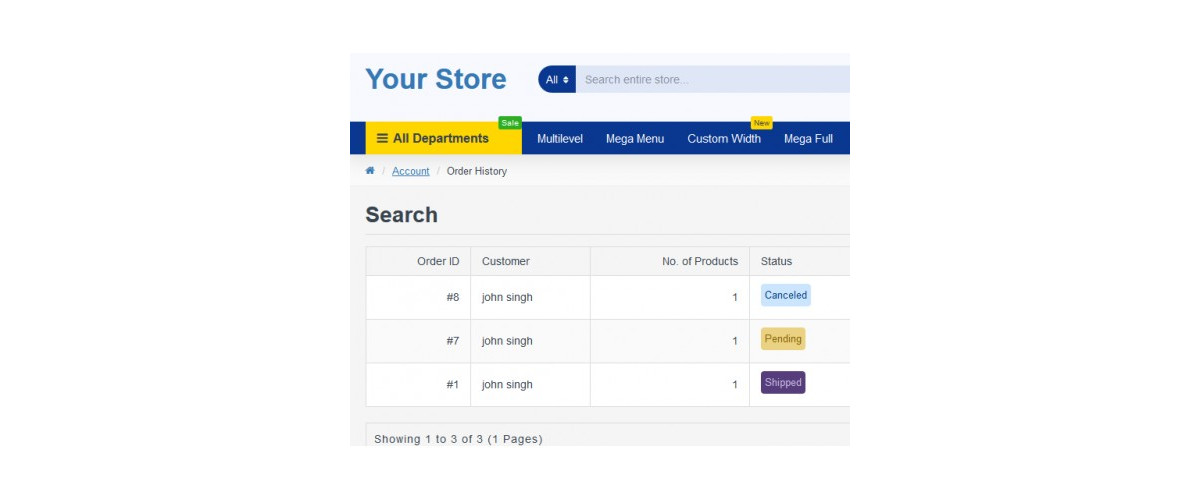The image size is (1200, 500).
Task: Click the Shipped status badge
Action: (x=783, y=383)
